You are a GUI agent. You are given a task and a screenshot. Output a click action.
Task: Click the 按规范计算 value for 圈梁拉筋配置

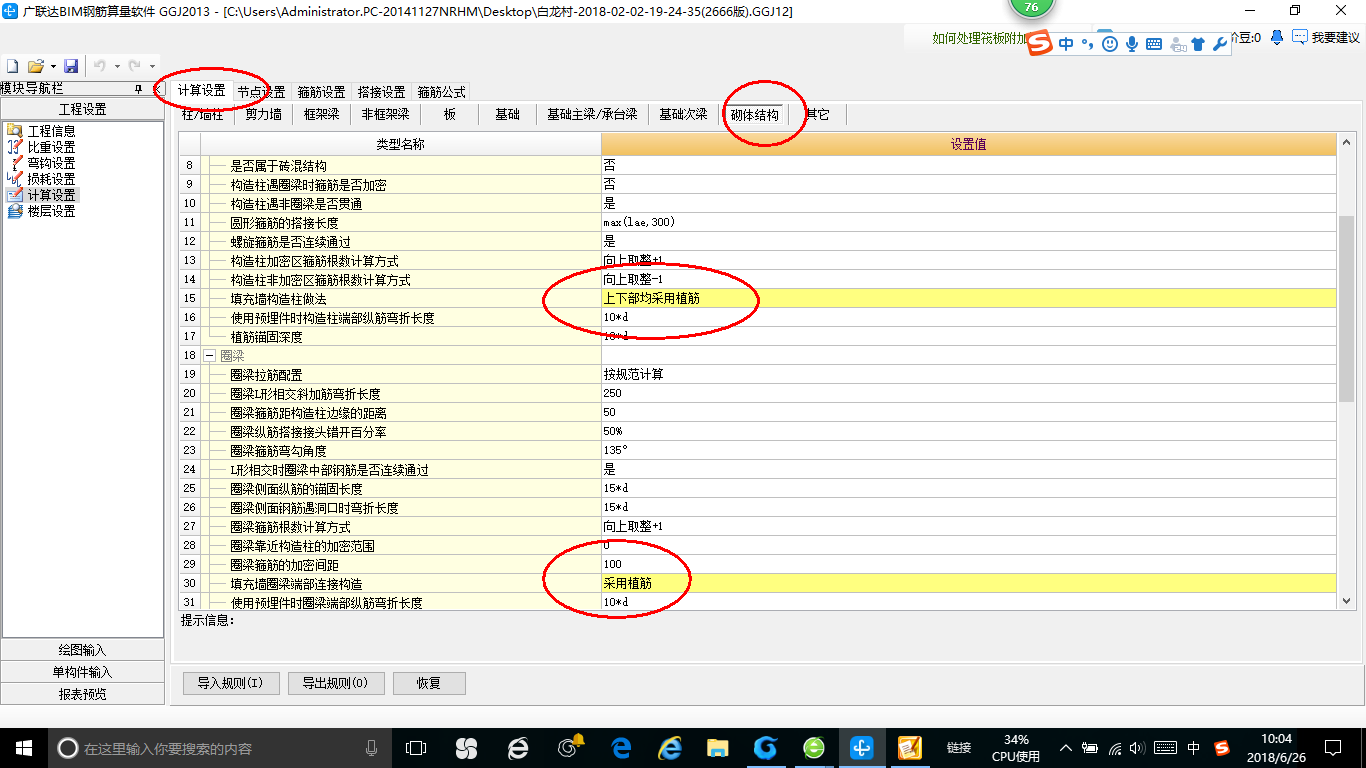pyautogui.click(x=968, y=374)
